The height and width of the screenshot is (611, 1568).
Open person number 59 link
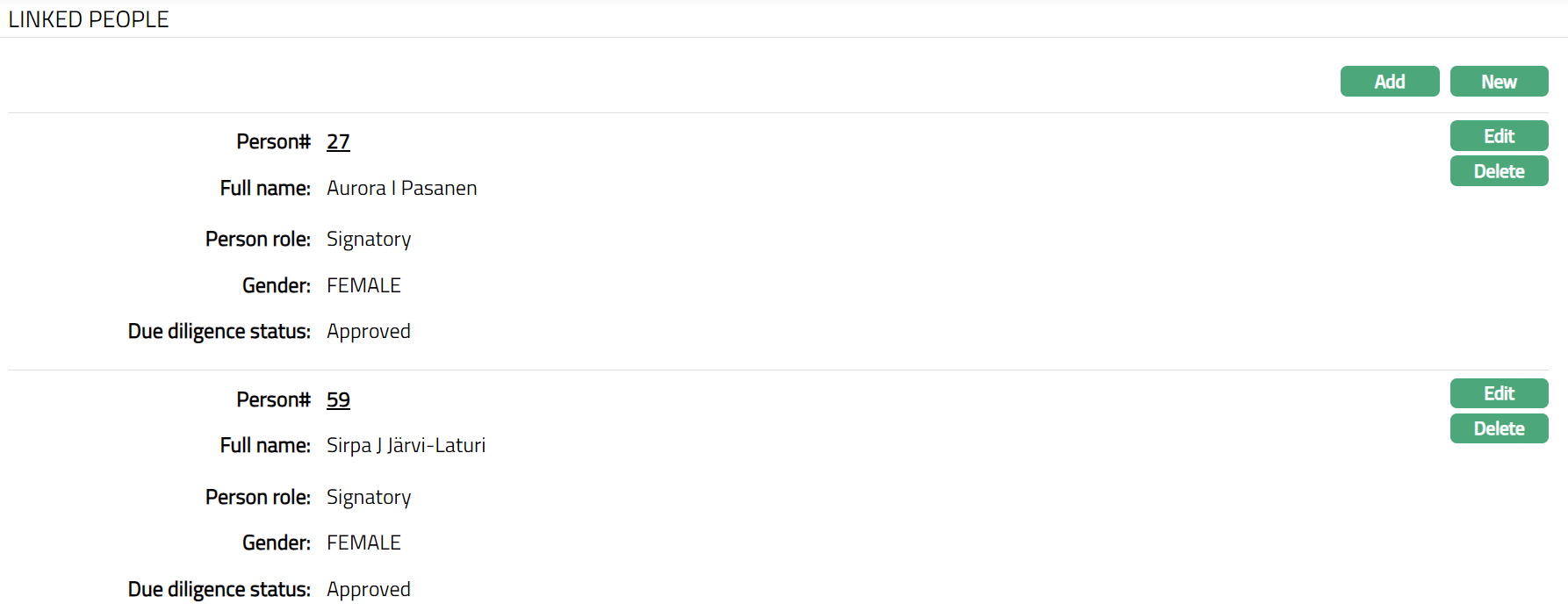point(338,400)
